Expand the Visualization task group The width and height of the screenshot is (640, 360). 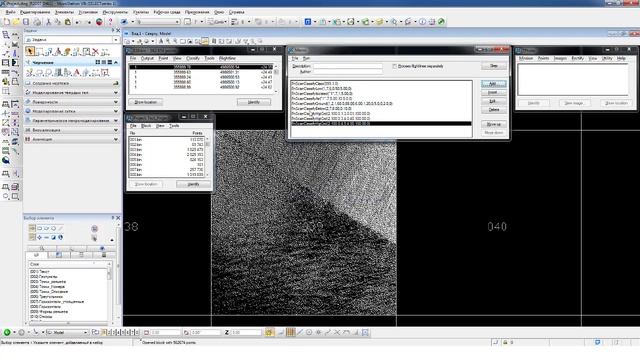72,130
